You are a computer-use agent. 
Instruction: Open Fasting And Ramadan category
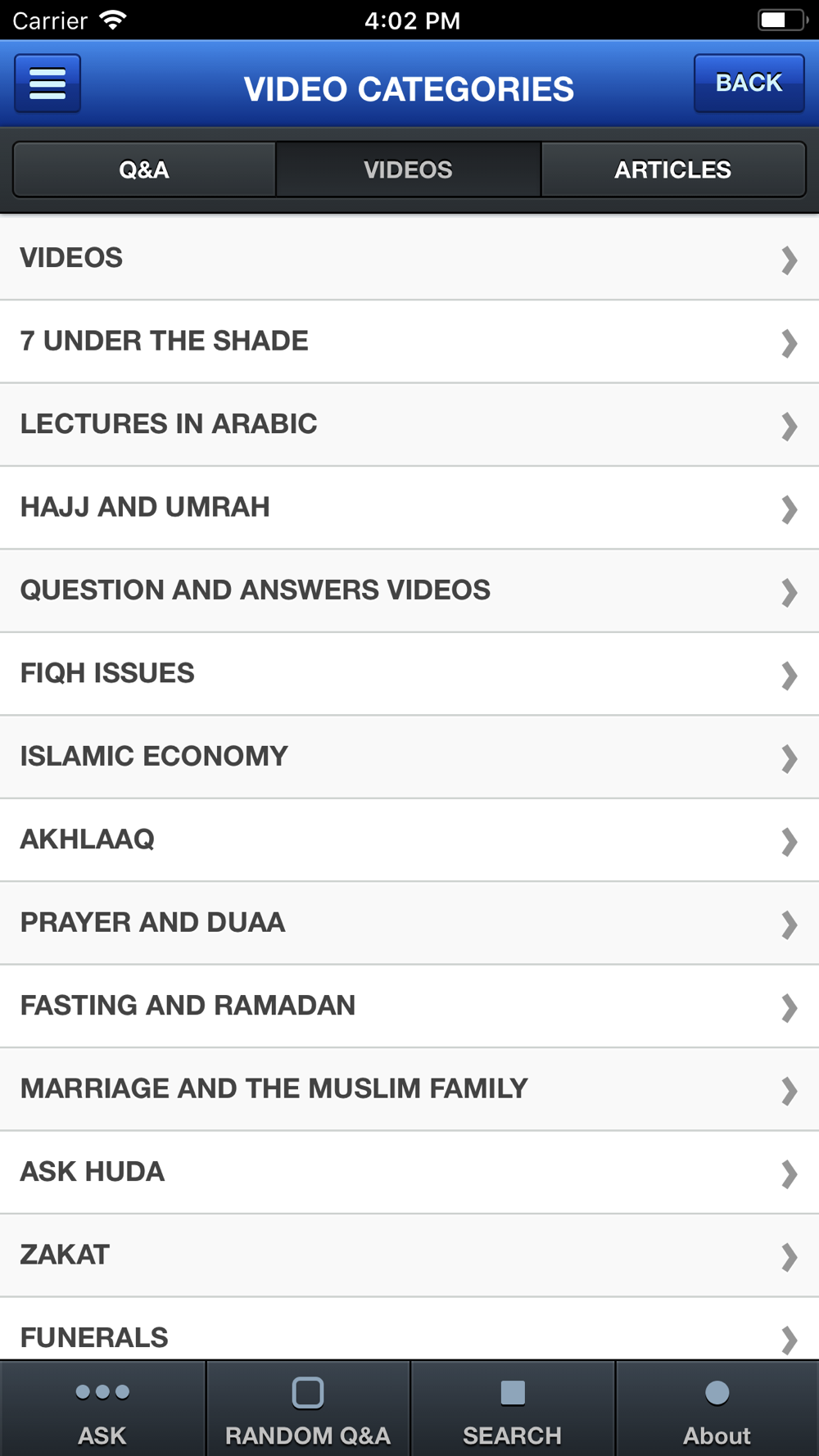click(409, 1006)
